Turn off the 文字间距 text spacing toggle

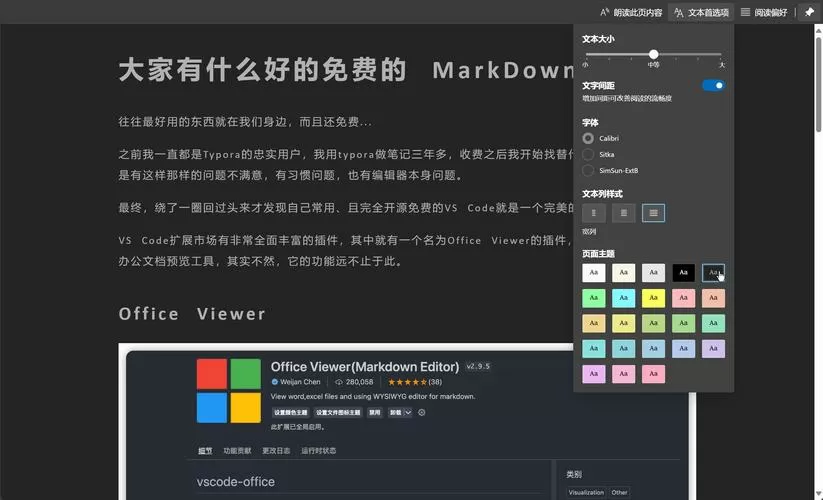click(x=714, y=85)
